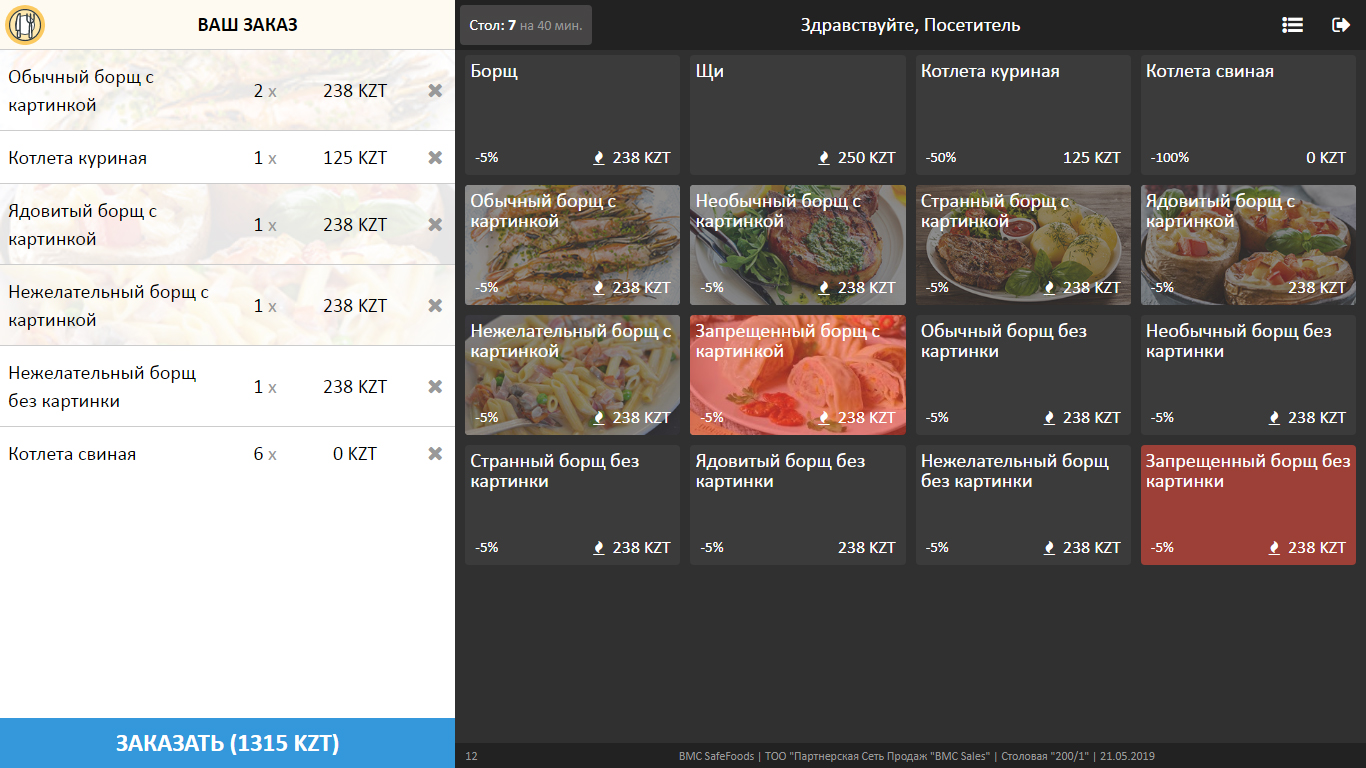Click the fire icon on Ядовитый борщ с картинкой row price

click(x=1274, y=288)
